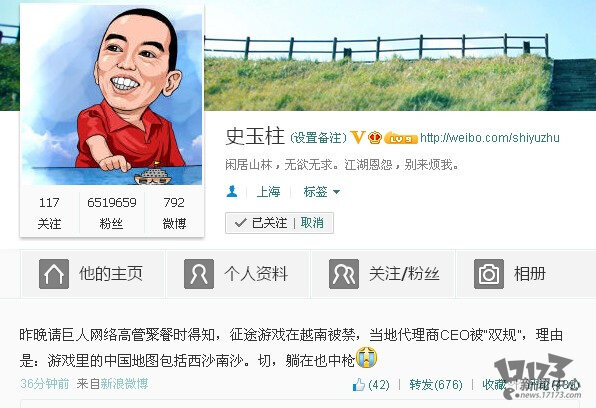This screenshot has width=596, height=408.
Task: Click the two-people icon for 关注/粉丝
Action: [x=344, y=274]
